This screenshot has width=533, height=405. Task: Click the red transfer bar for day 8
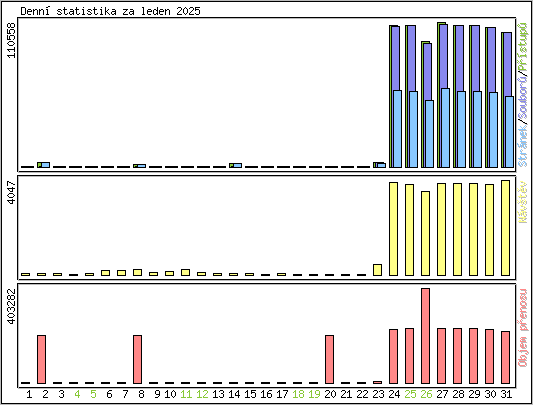[x=137, y=359]
